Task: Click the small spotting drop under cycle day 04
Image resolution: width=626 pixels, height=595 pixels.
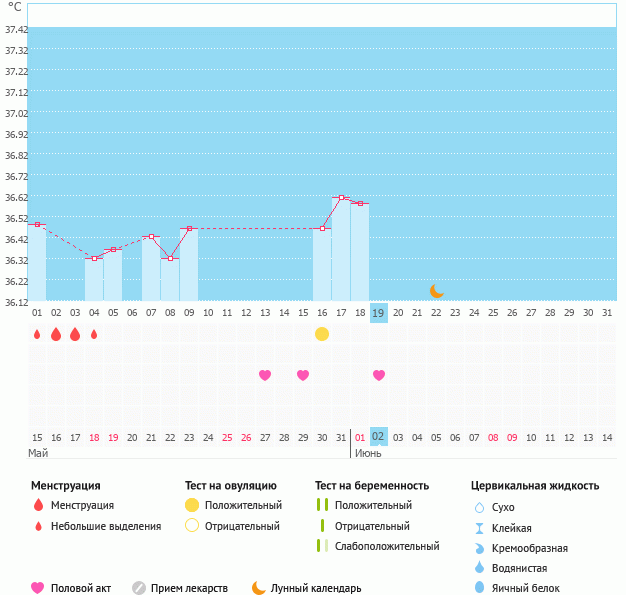Action: (x=94, y=334)
